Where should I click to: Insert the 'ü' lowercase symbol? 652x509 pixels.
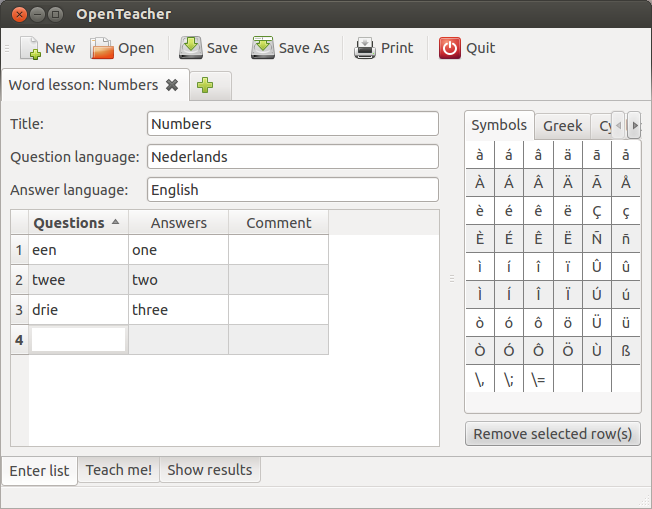pyautogui.click(x=626, y=323)
